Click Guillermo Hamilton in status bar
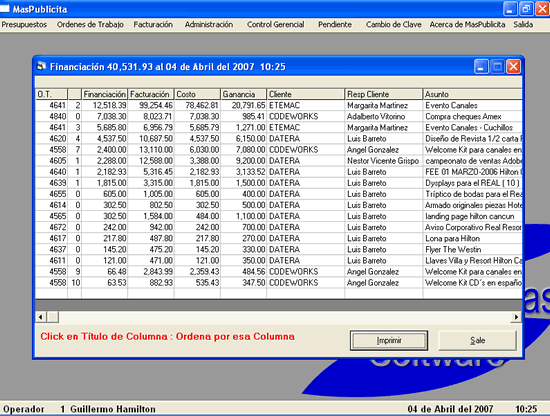Image resolution: width=550 pixels, height=416 pixels. pos(113,409)
